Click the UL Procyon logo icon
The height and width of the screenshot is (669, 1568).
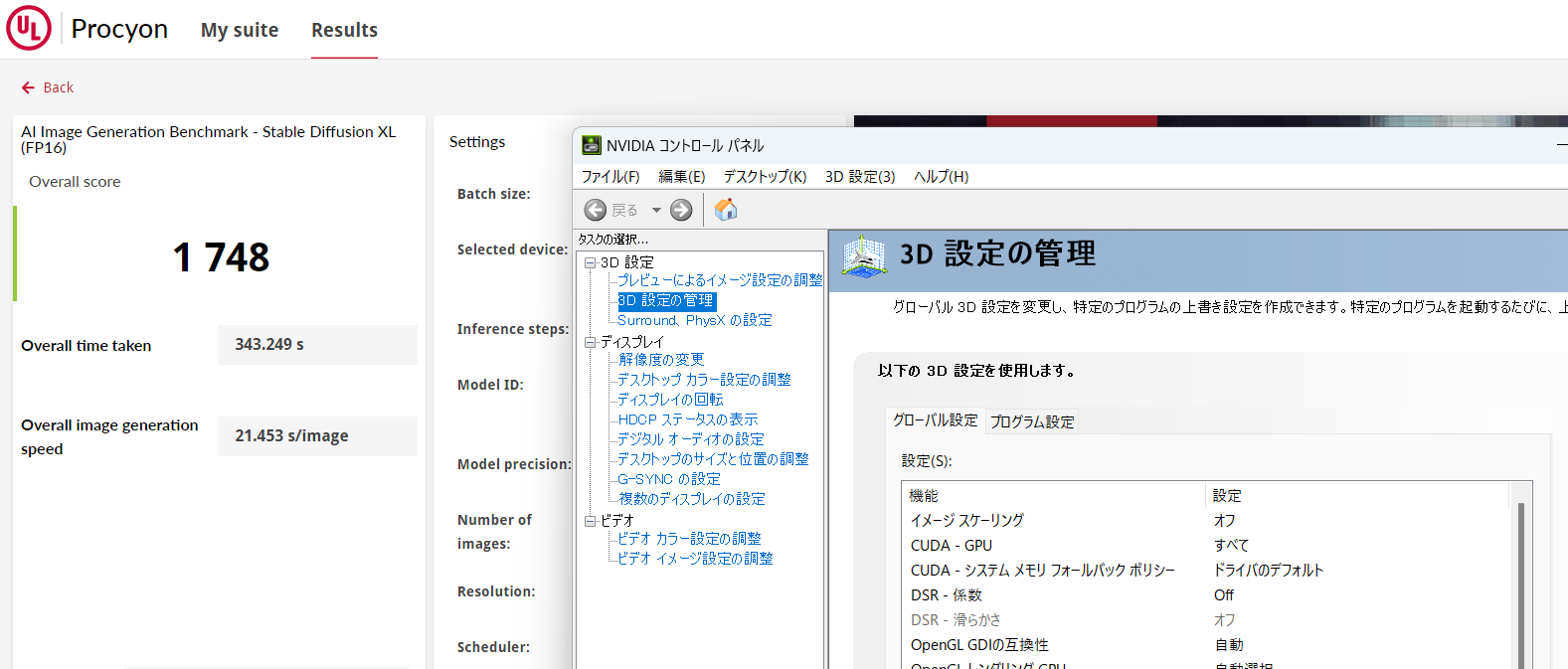[29, 28]
